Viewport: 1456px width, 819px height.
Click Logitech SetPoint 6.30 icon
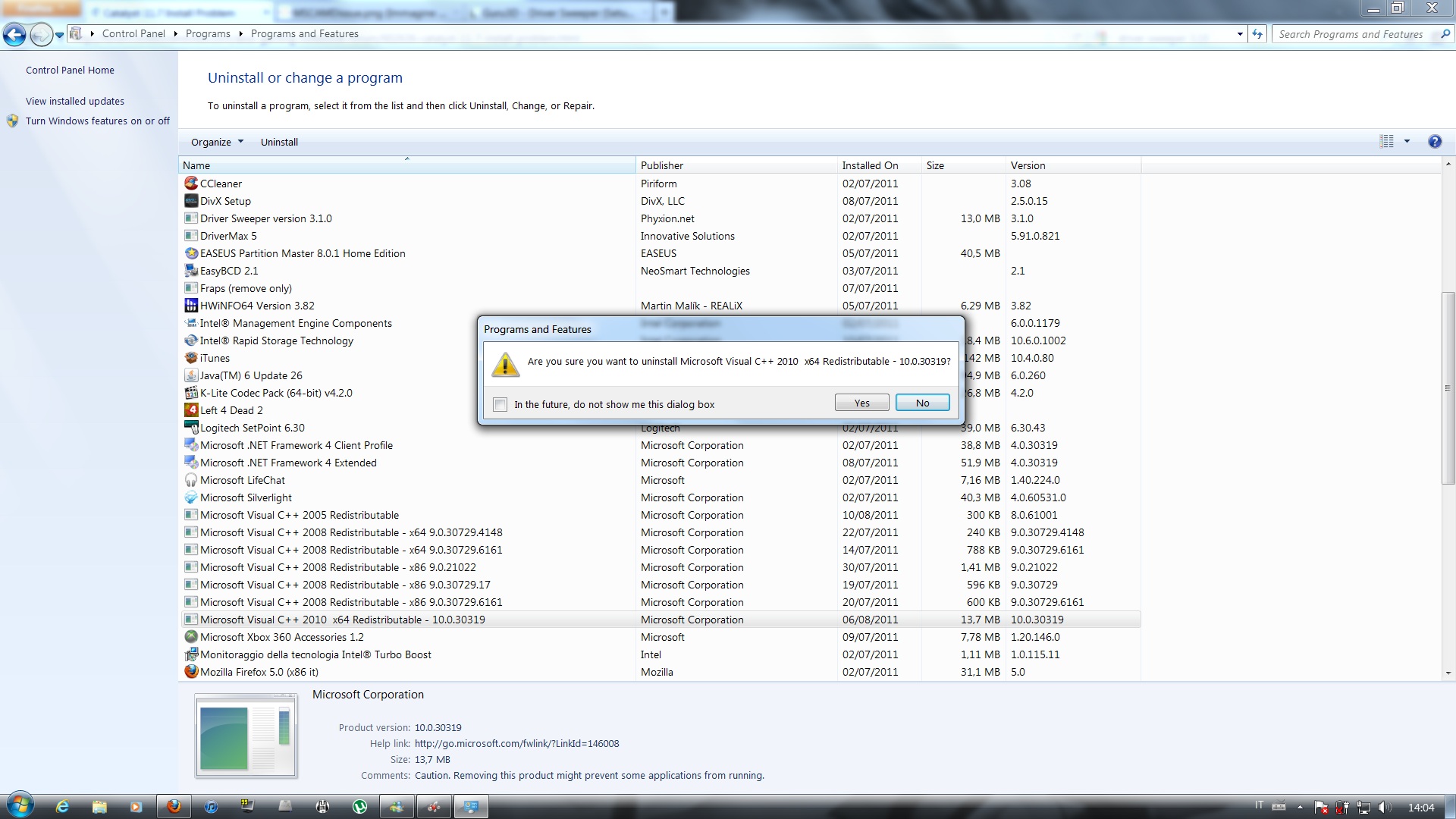point(191,428)
